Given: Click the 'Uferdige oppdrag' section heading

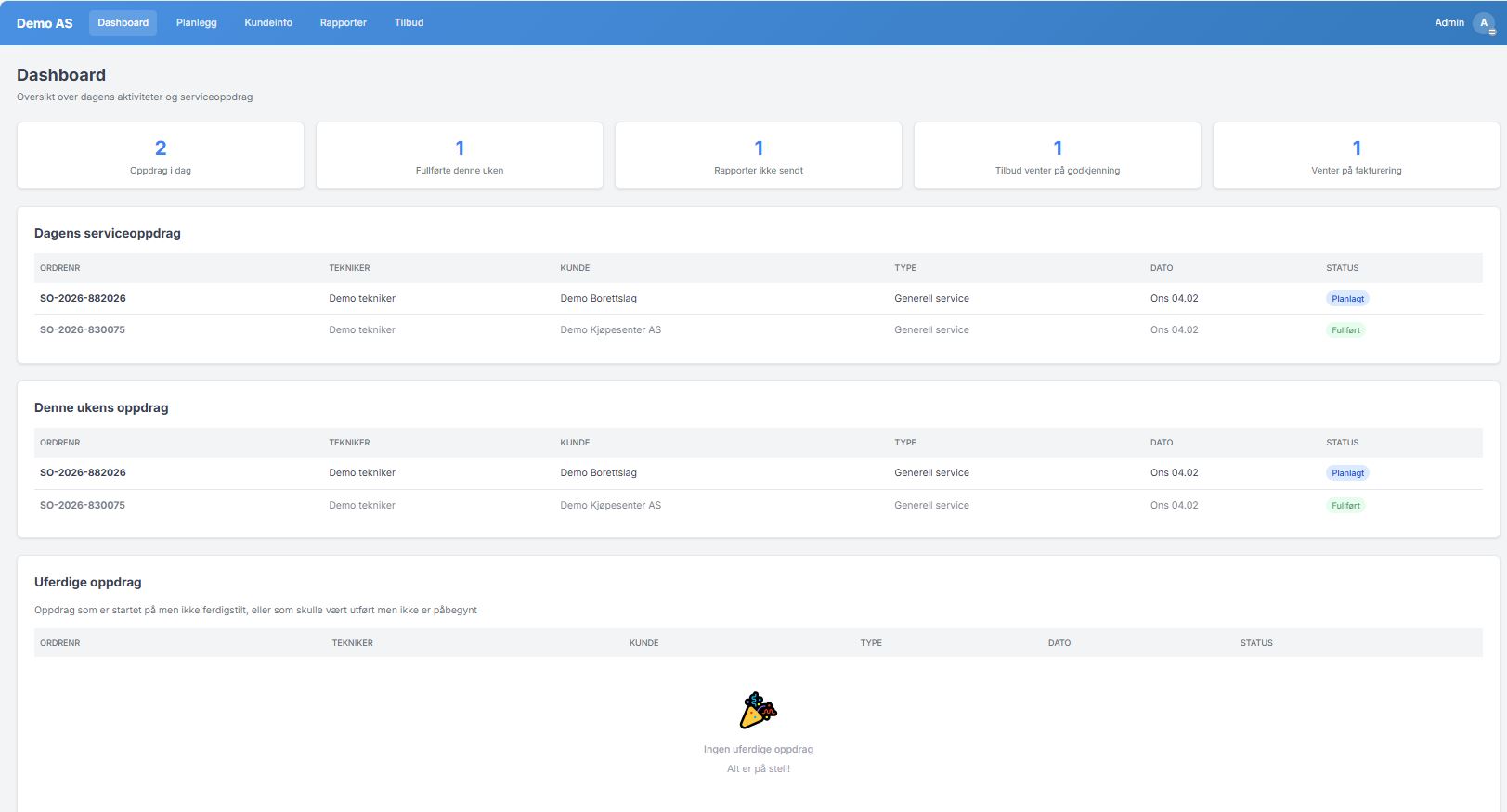Looking at the screenshot, I should 88,583.
